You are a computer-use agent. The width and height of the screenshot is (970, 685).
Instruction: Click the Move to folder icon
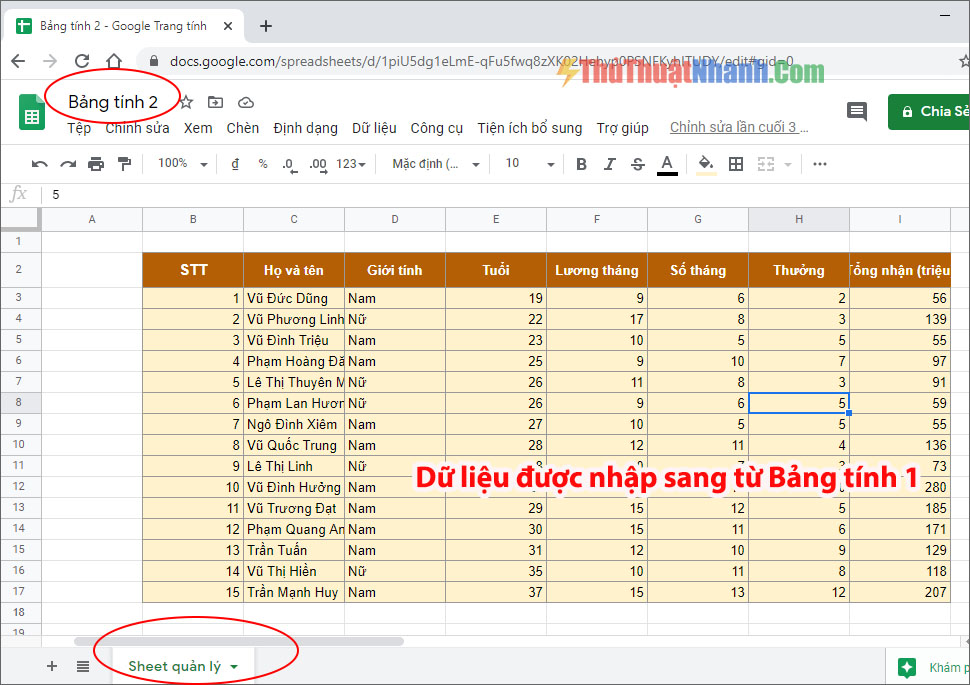pos(215,102)
